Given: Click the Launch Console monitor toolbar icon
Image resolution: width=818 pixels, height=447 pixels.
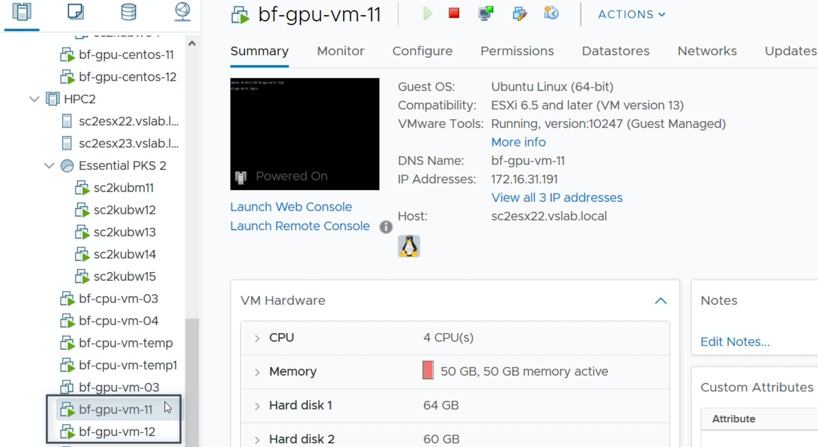Looking at the screenshot, I should [x=486, y=14].
